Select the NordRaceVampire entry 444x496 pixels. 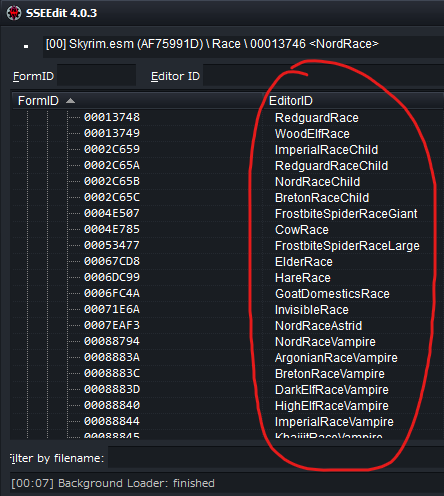point(325,342)
